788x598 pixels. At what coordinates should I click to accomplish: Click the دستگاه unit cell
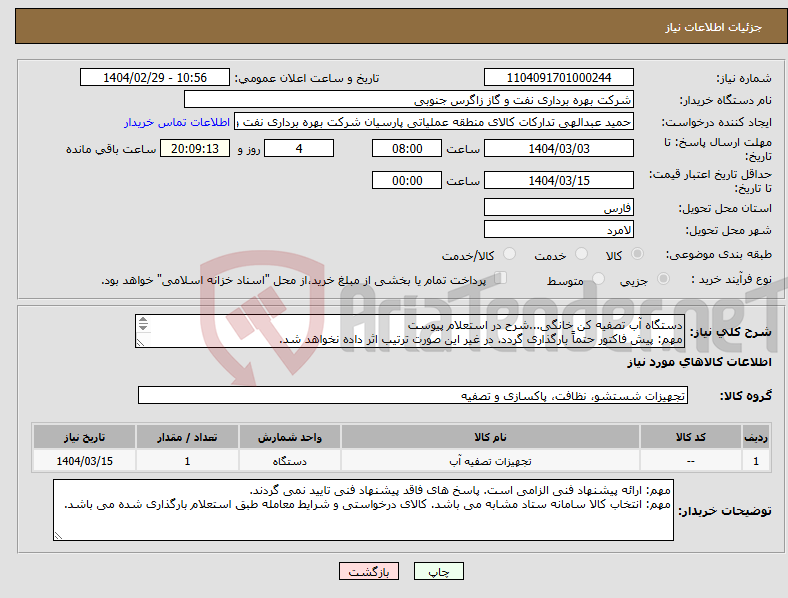click(x=289, y=461)
